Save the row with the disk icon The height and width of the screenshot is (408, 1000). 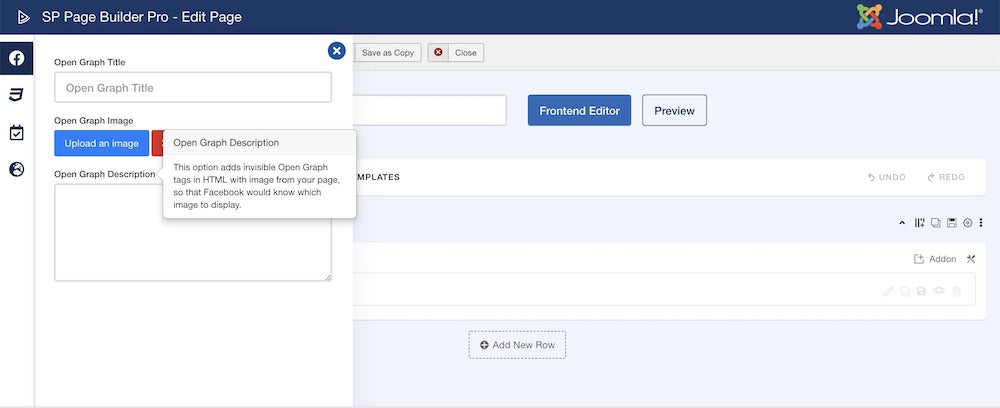point(951,222)
